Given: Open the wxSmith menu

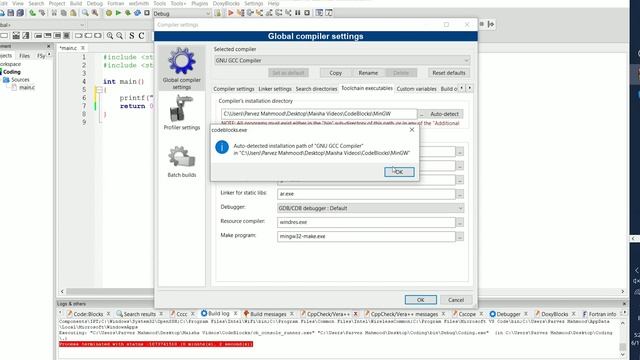Looking at the screenshot, I should (x=139, y=3).
